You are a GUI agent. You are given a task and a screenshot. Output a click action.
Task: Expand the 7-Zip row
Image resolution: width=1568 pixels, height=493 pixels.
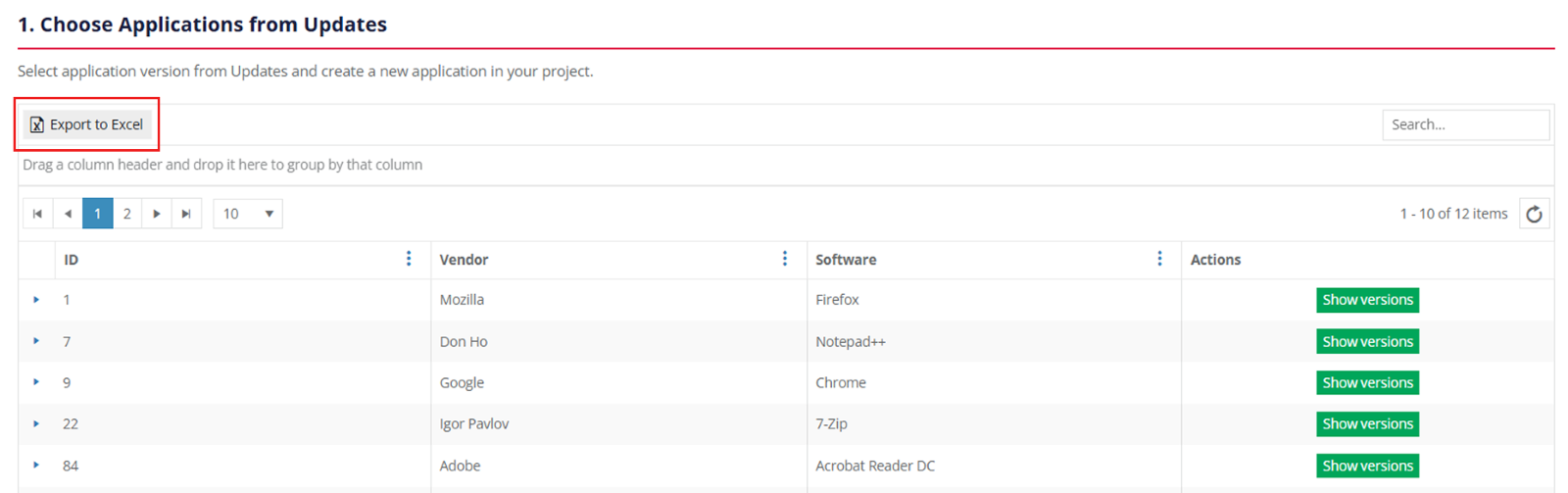(36, 424)
